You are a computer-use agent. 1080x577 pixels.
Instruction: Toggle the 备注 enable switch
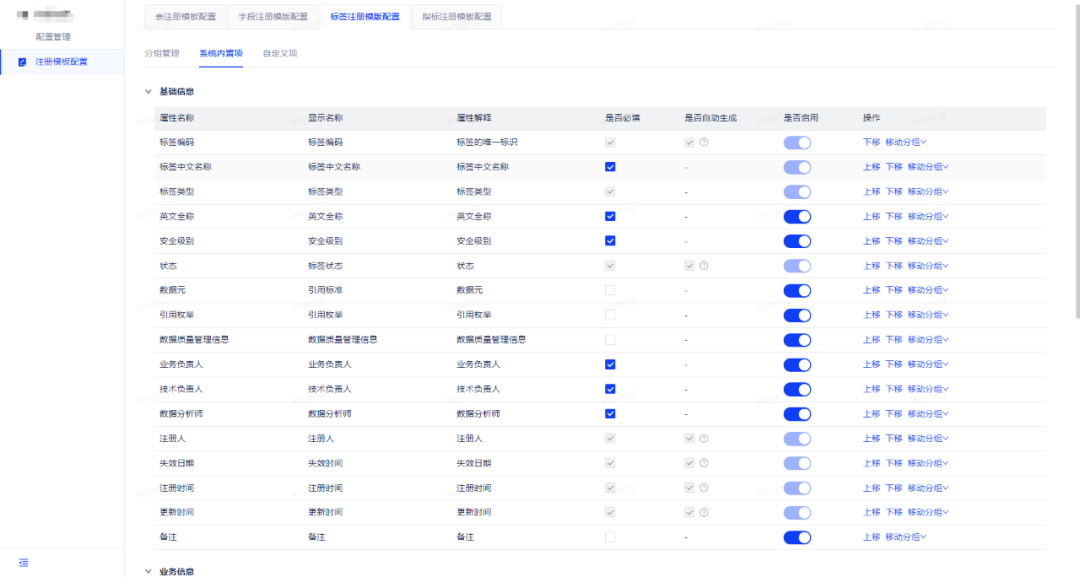coord(797,537)
